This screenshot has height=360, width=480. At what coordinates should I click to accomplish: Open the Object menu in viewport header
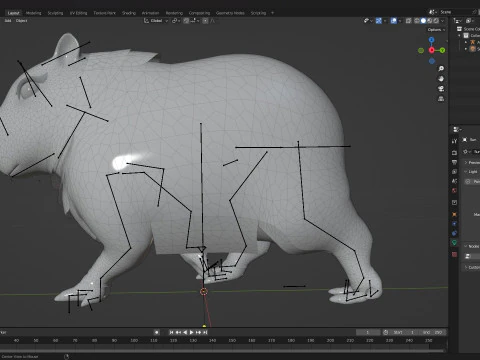point(21,21)
